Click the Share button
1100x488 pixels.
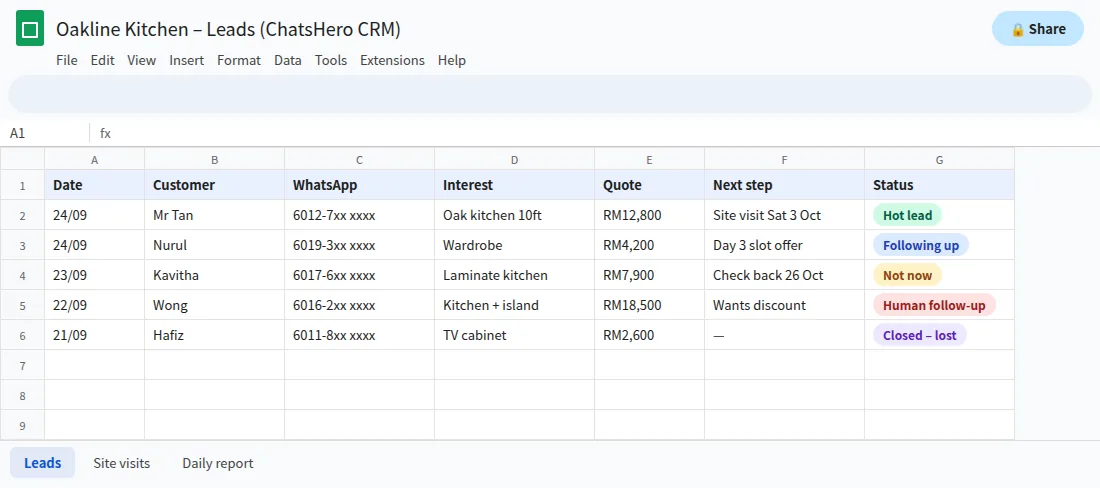point(1038,29)
